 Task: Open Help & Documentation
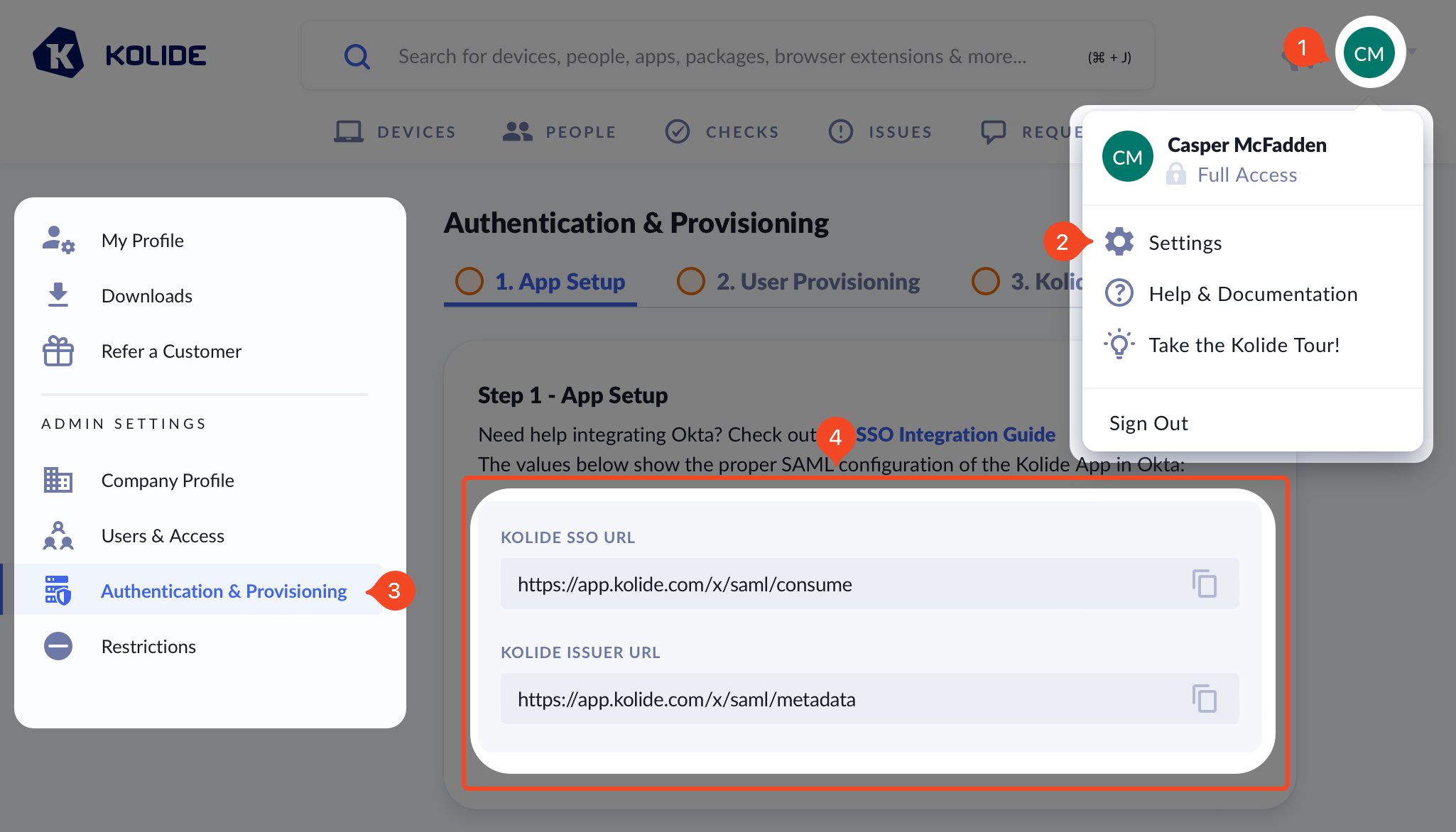pos(1252,294)
